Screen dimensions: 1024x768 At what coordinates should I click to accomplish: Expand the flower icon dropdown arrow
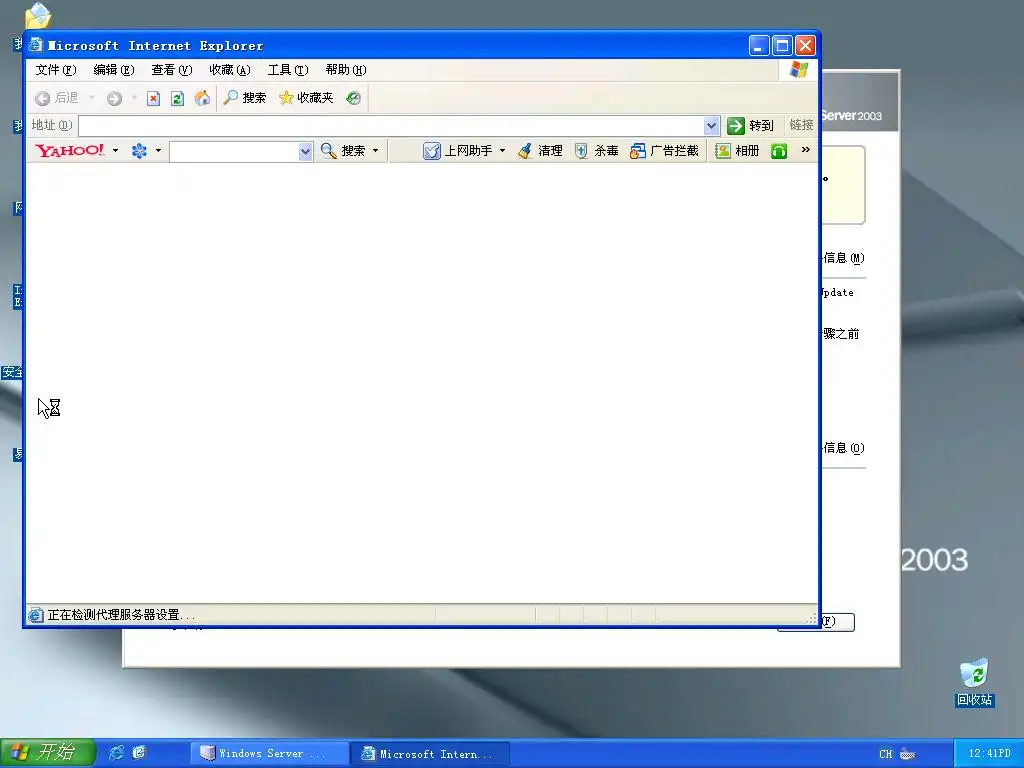(158, 151)
